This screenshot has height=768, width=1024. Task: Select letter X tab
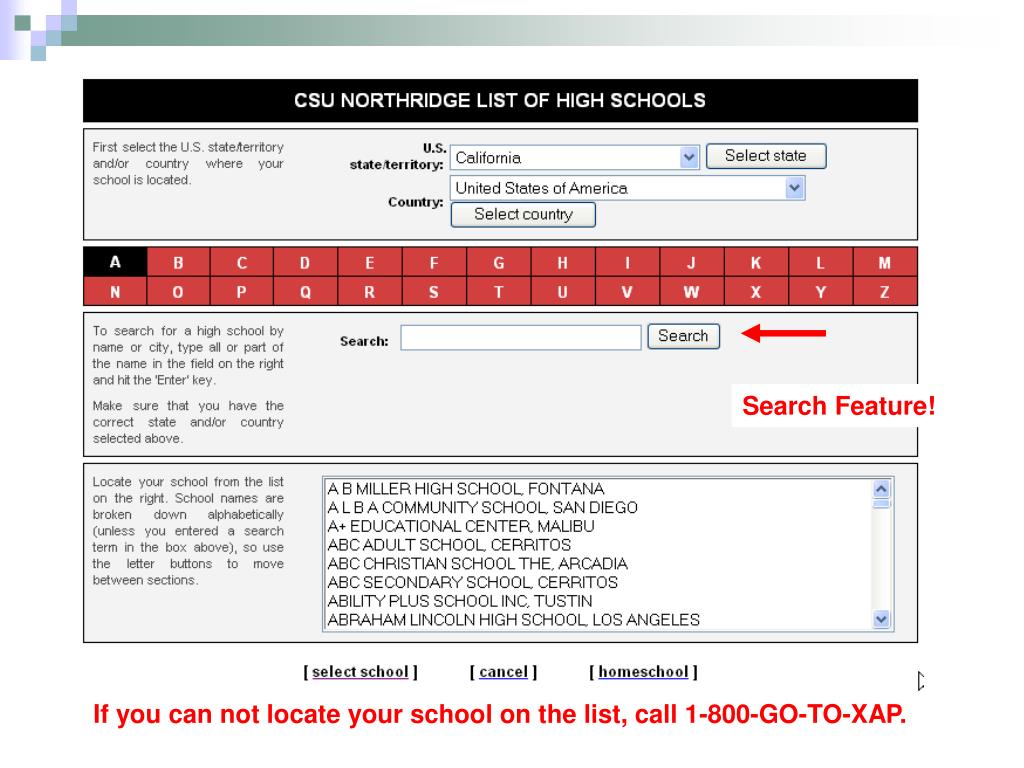756,291
